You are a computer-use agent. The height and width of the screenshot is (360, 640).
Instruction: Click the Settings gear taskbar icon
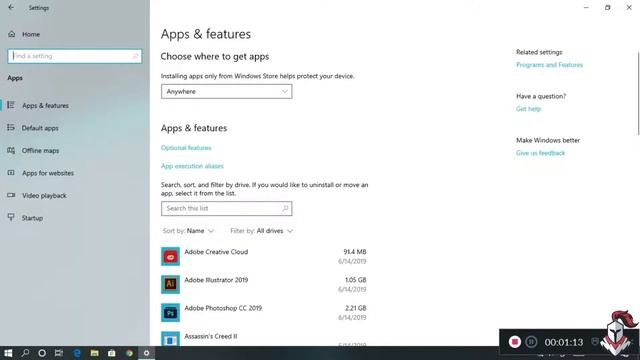(x=147, y=353)
